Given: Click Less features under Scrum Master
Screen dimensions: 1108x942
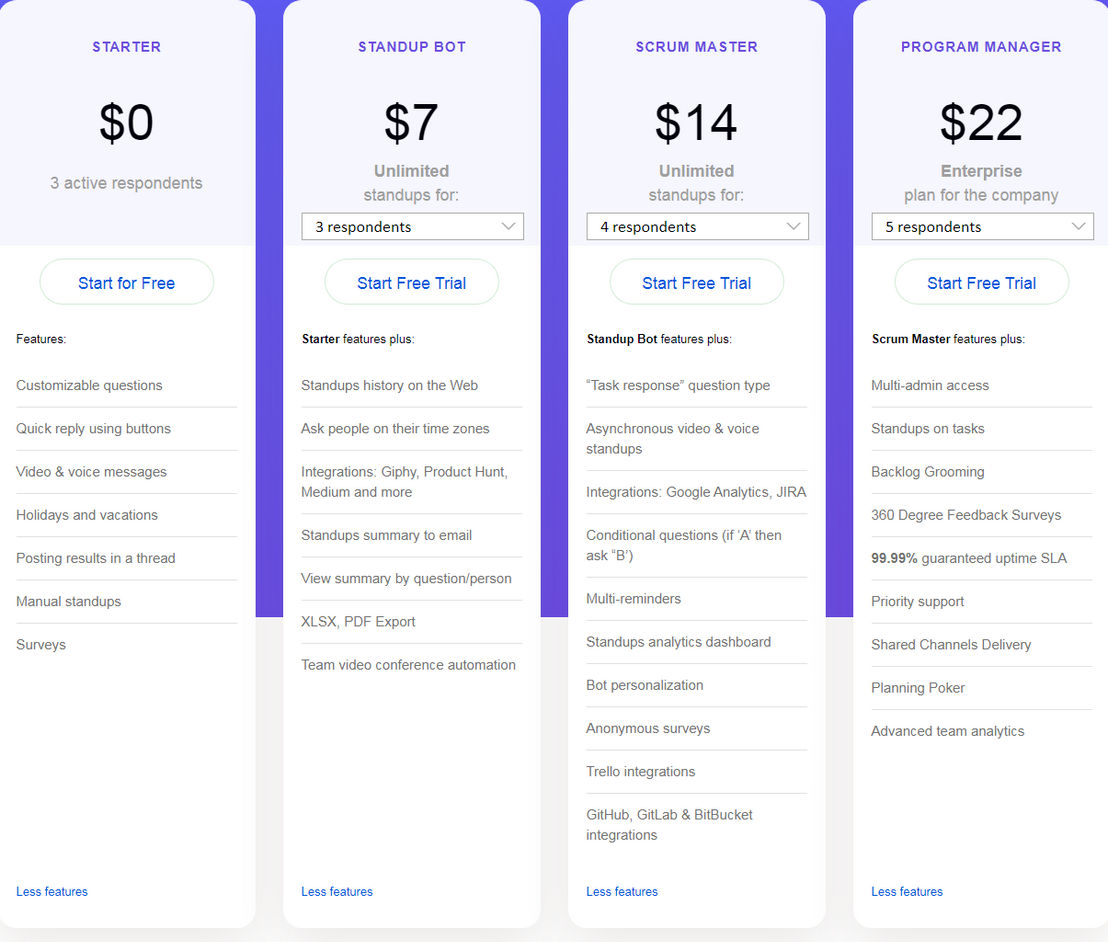Looking at the screenshot, I should [x=622, y=892].
